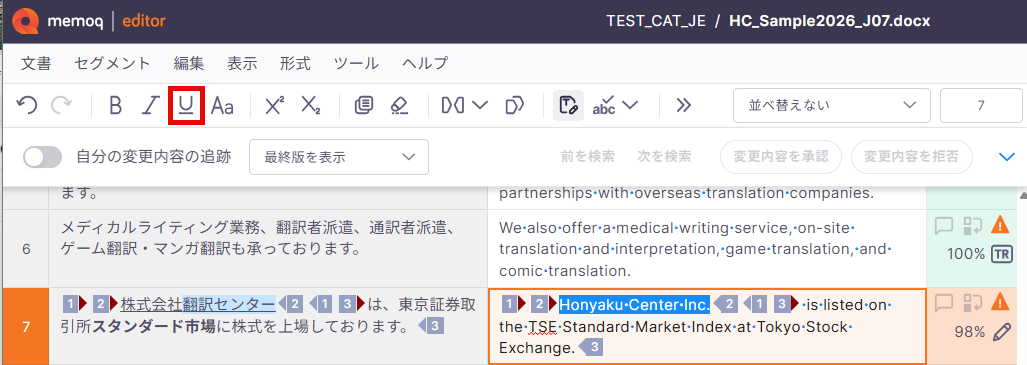This screenshot has width=1027, height=365.
Task: Click the change case Aa icon
Action: point(222,105)
